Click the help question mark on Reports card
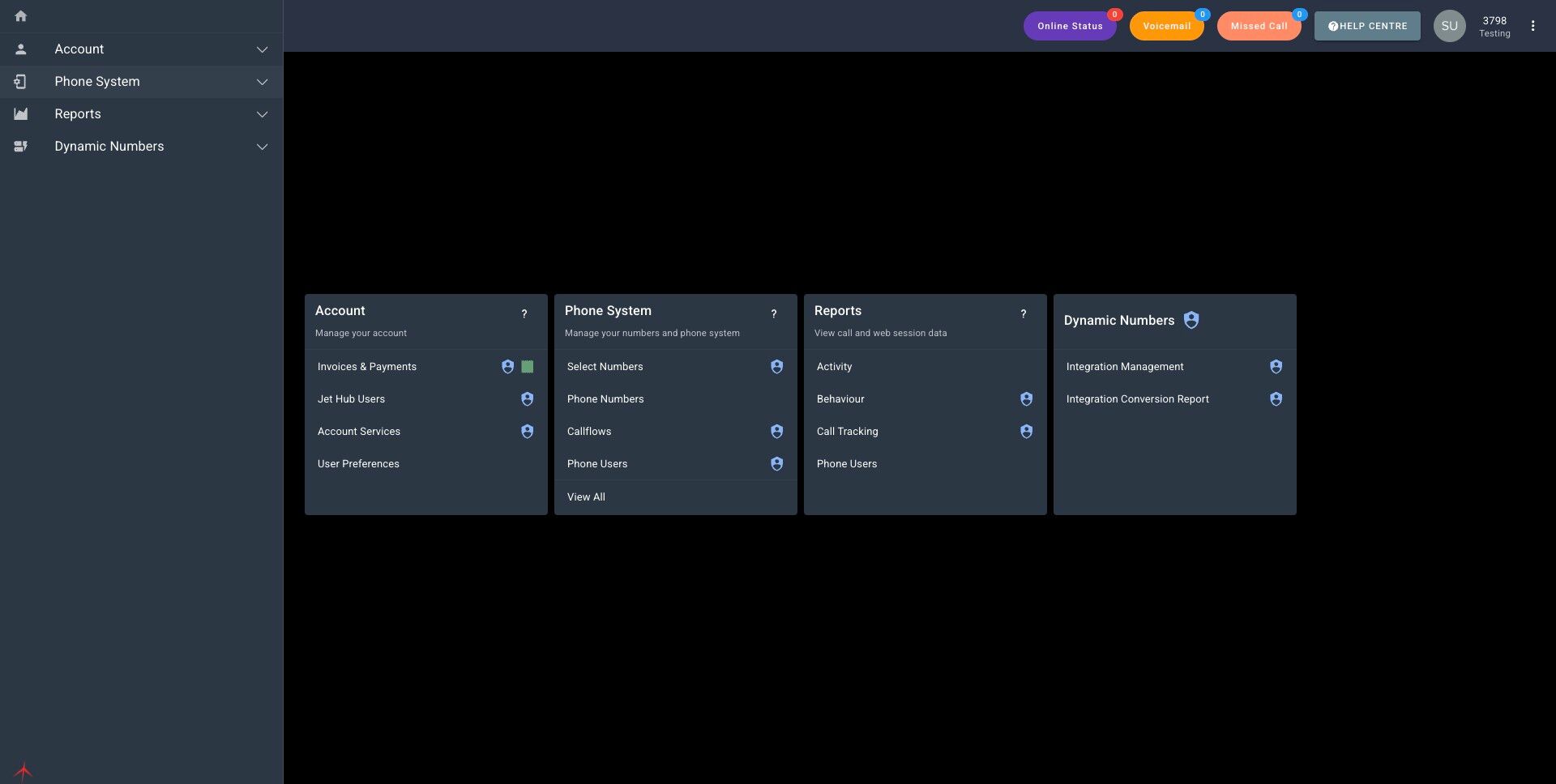Image resolution: width=1556 pixels, height=784 pixels. pyautogui.click(x=1024, y=313)
